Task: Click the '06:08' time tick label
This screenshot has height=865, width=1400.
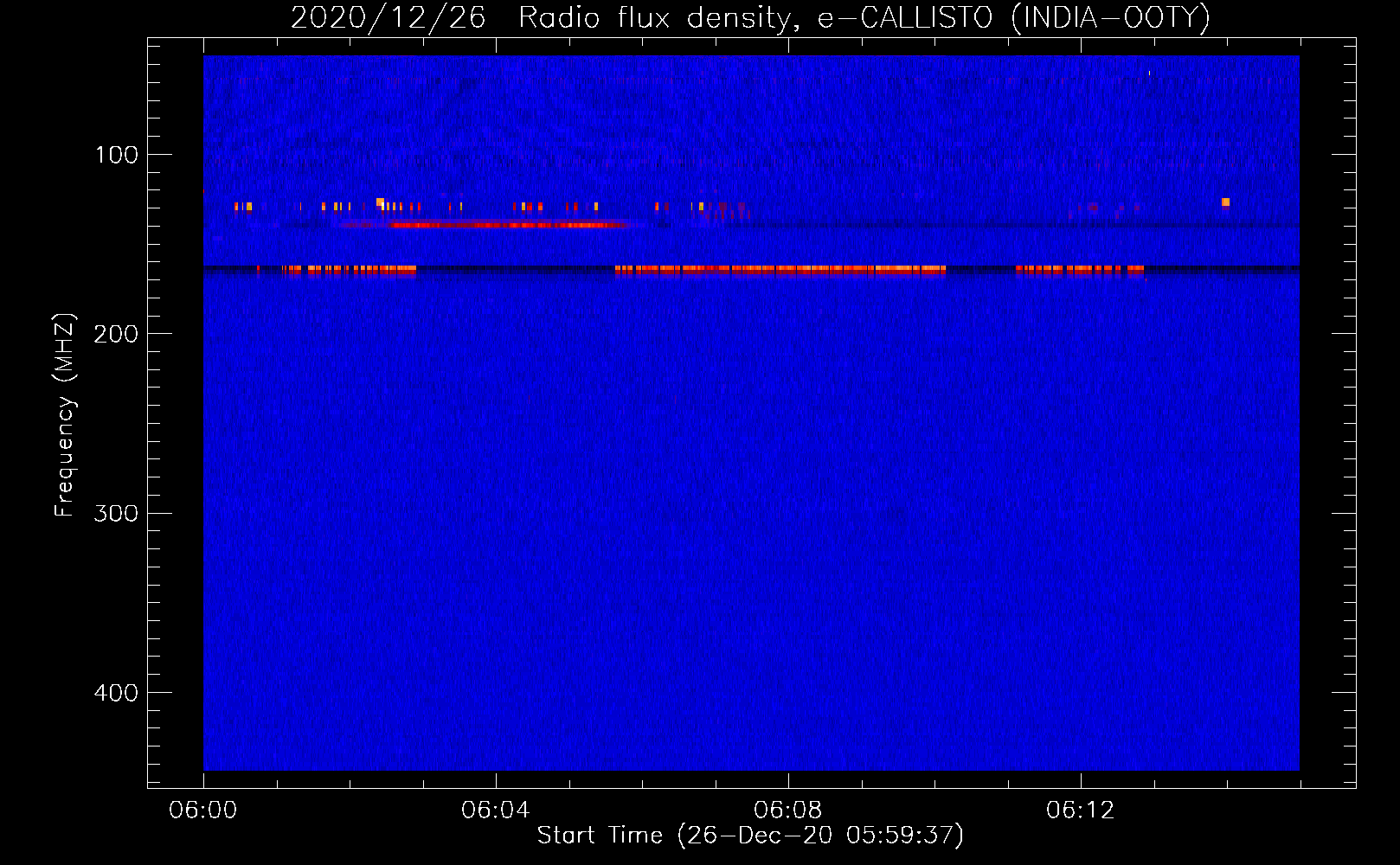Action: coord(788,811)
